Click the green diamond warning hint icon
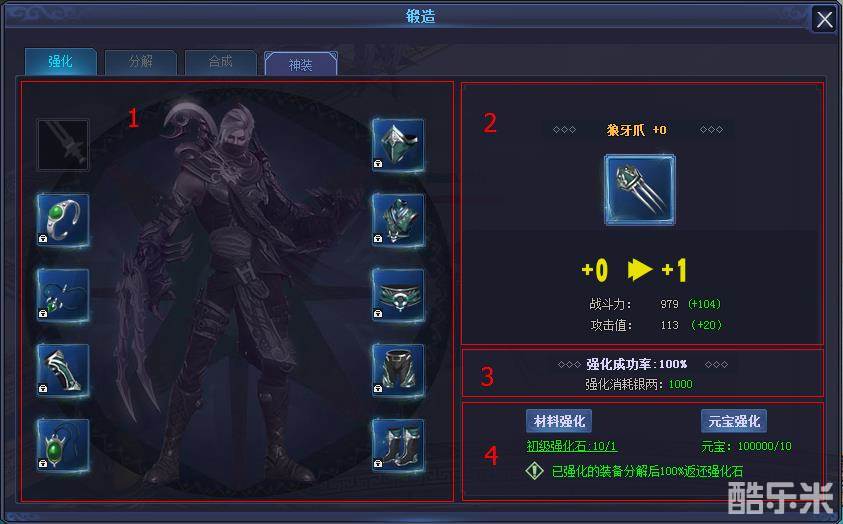 click(x=534, y=471)
